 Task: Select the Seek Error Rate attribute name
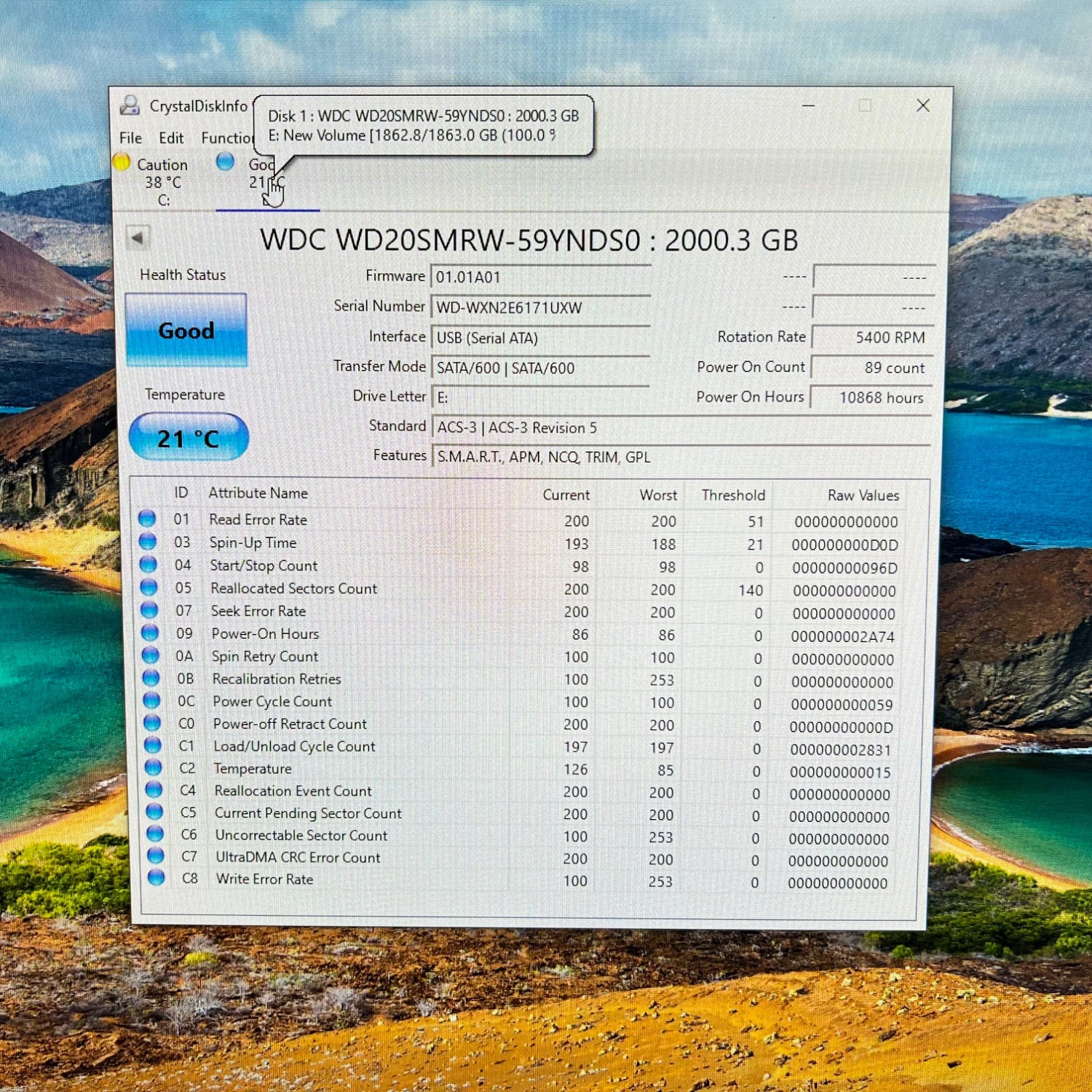pos(258,611)
